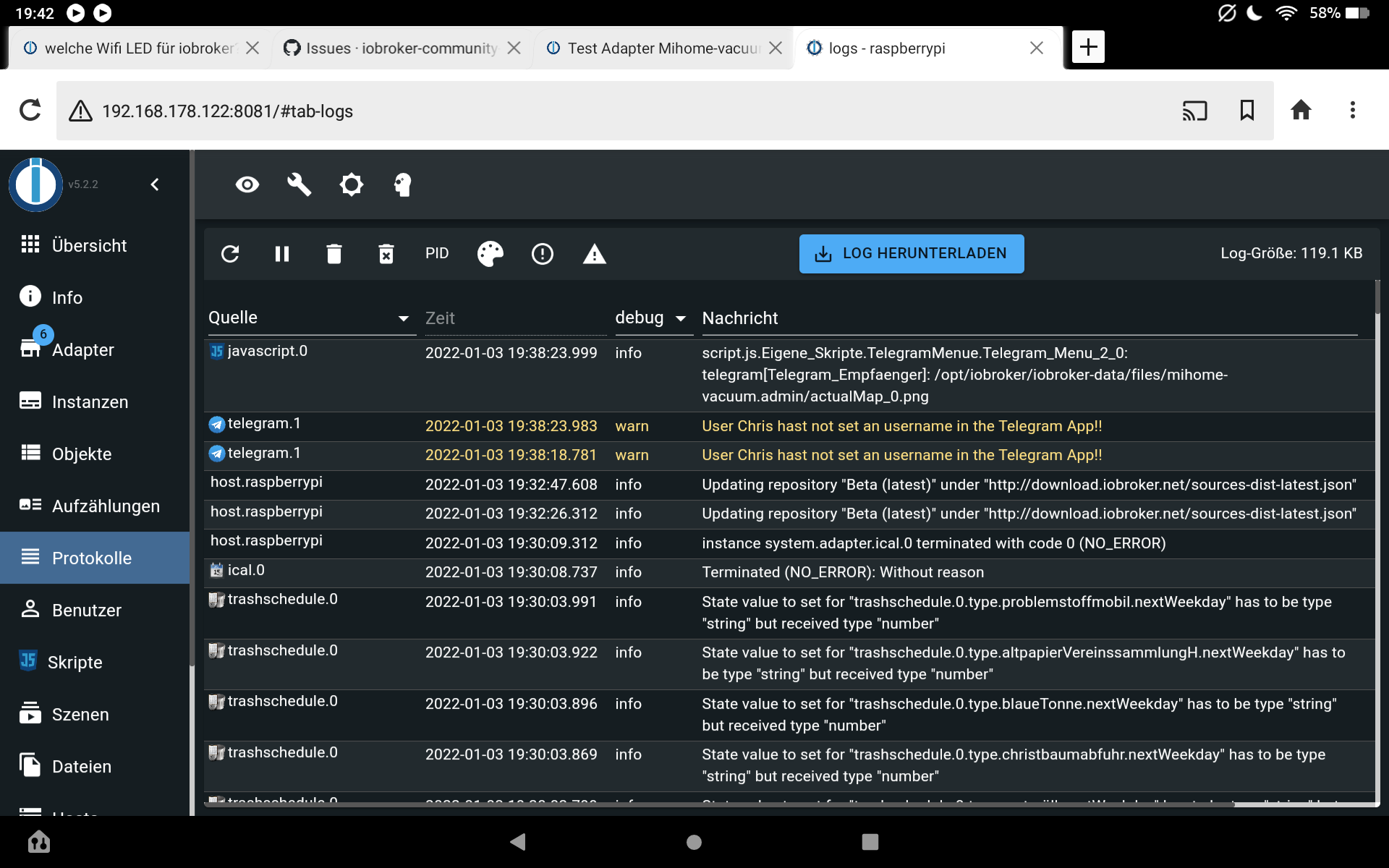Open Szenen in the sidebar
Image resolution: width=1389 pixels, height=868 pixels.
click(95, 714)
